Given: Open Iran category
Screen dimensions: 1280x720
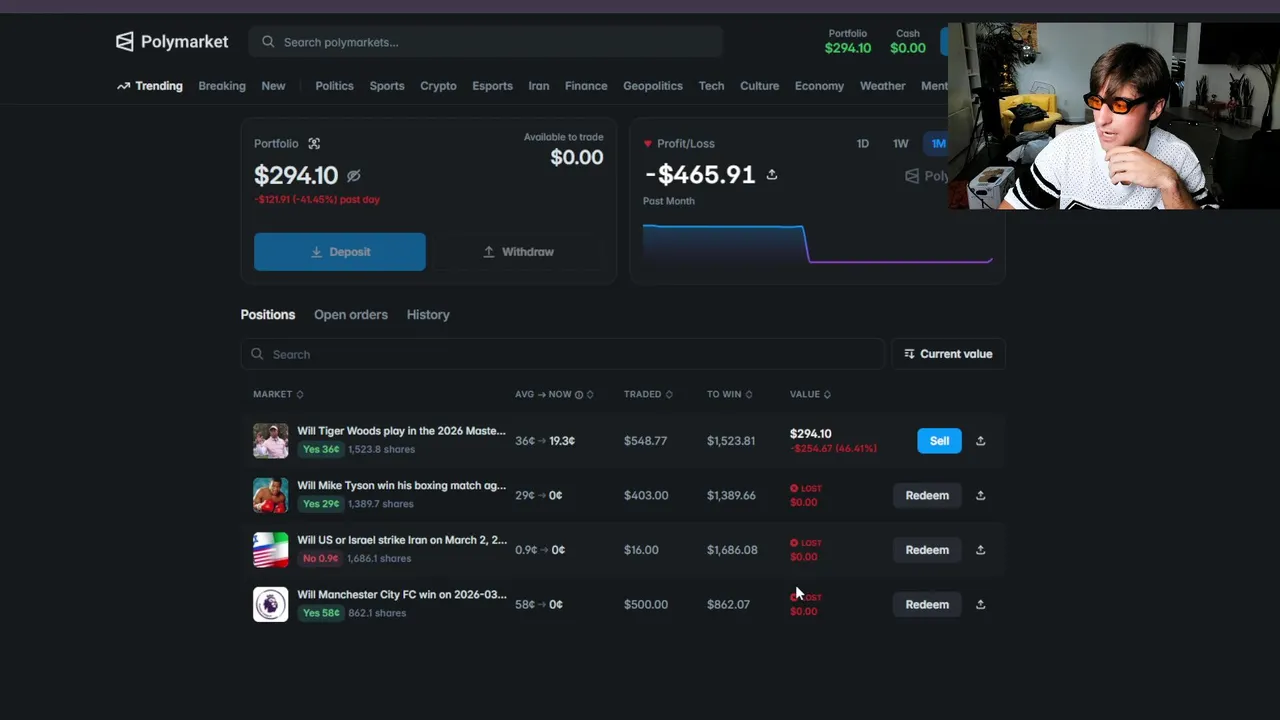Looking at the screenshot, I should tap(539, 86).
